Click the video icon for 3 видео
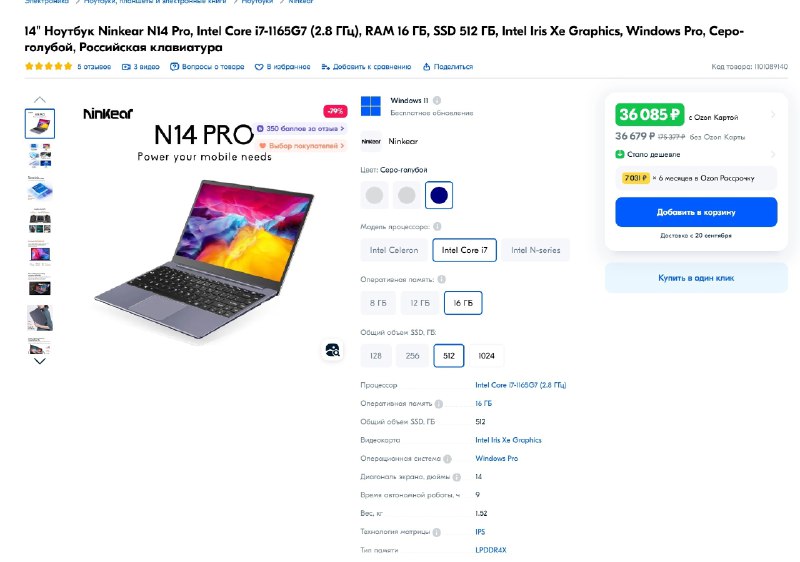 click(x=126, y=67)
